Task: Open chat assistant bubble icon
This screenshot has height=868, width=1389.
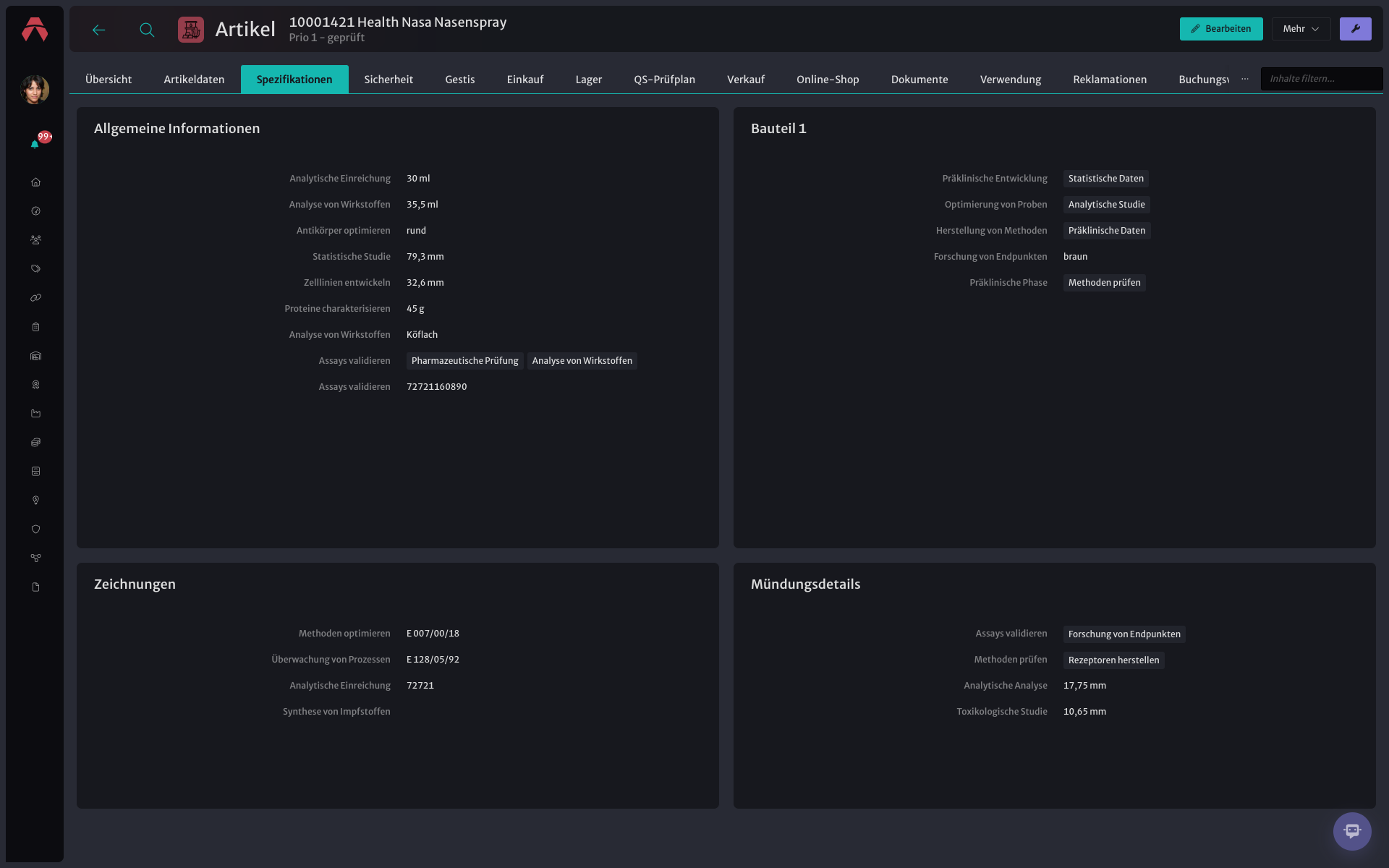Action: pos(1351,831)
